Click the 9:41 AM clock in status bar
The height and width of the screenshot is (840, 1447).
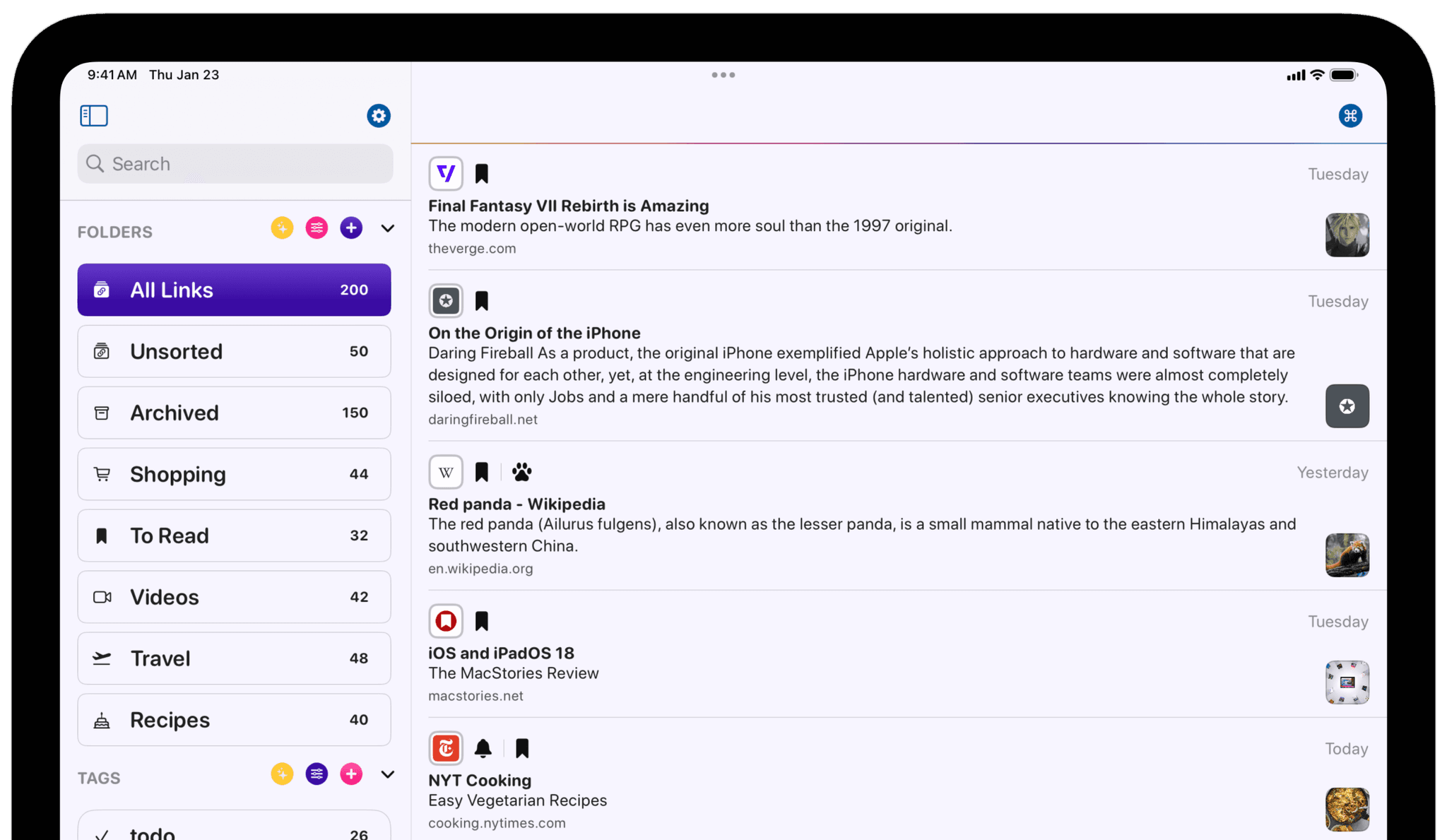tap(112, 75)
